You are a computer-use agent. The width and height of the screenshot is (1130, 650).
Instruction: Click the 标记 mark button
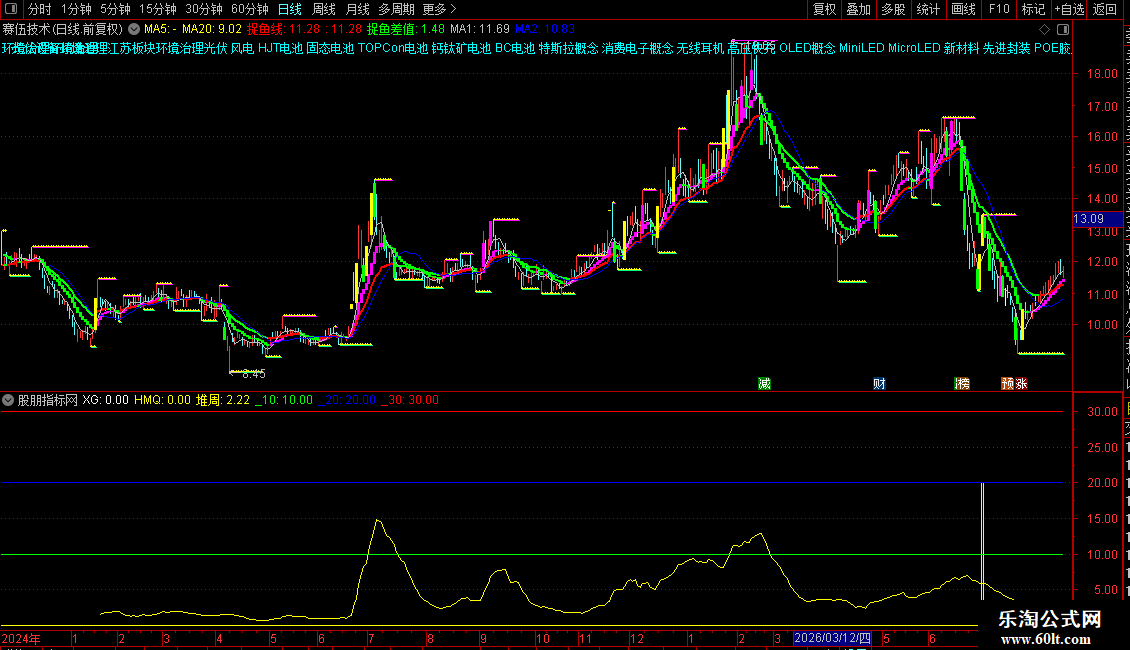tap(1033, 9)
